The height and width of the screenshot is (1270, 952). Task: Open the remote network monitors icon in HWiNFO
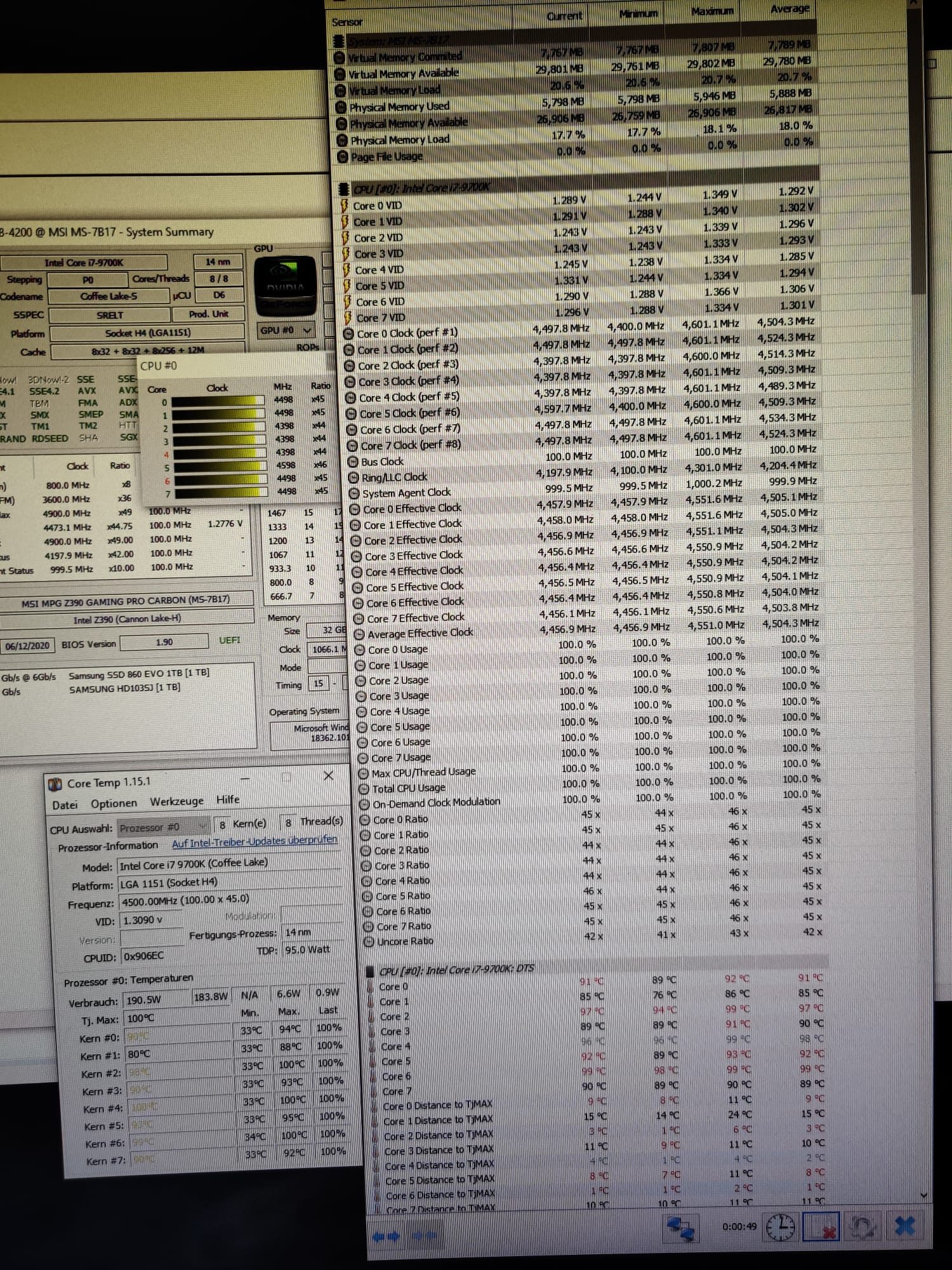(x=680, y=1230)
